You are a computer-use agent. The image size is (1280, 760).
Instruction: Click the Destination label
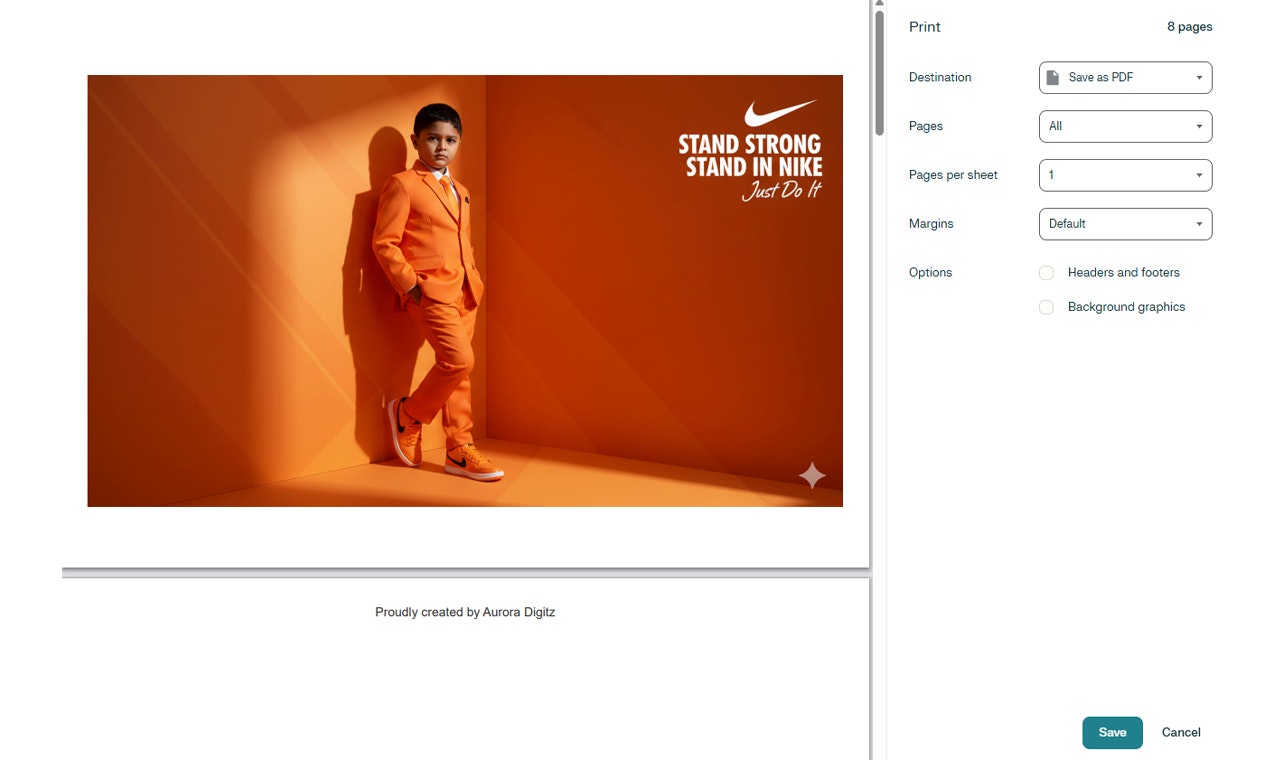pos(940,77)
